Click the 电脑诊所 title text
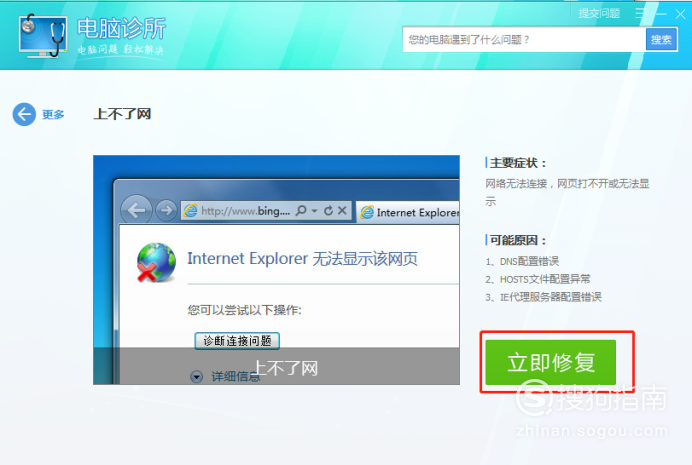This screenshot has height=465, width=692. [x=121, y=28]
